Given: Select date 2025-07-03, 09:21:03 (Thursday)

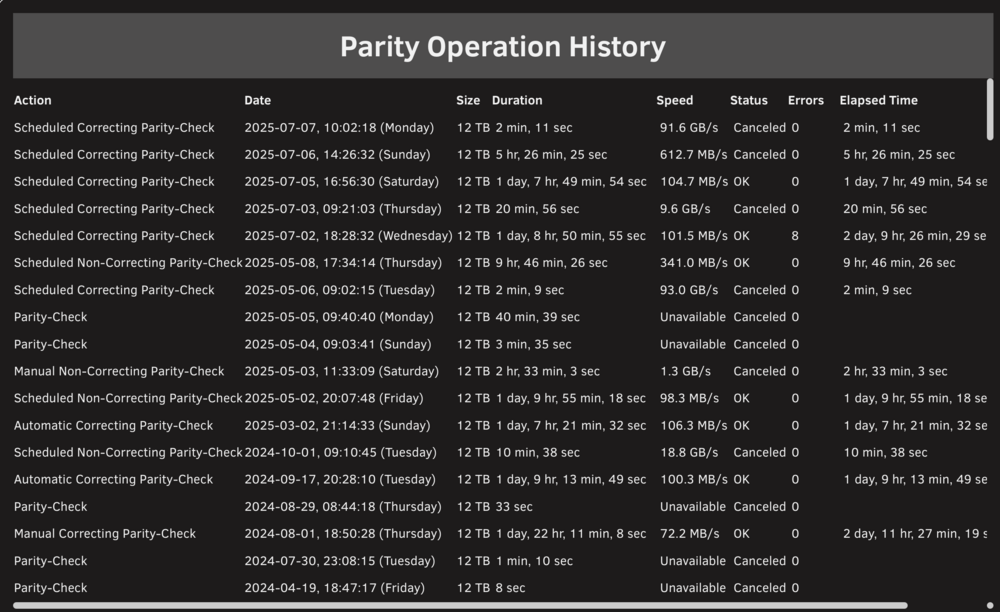Looking at the screenshot, I should pos(343,208).
